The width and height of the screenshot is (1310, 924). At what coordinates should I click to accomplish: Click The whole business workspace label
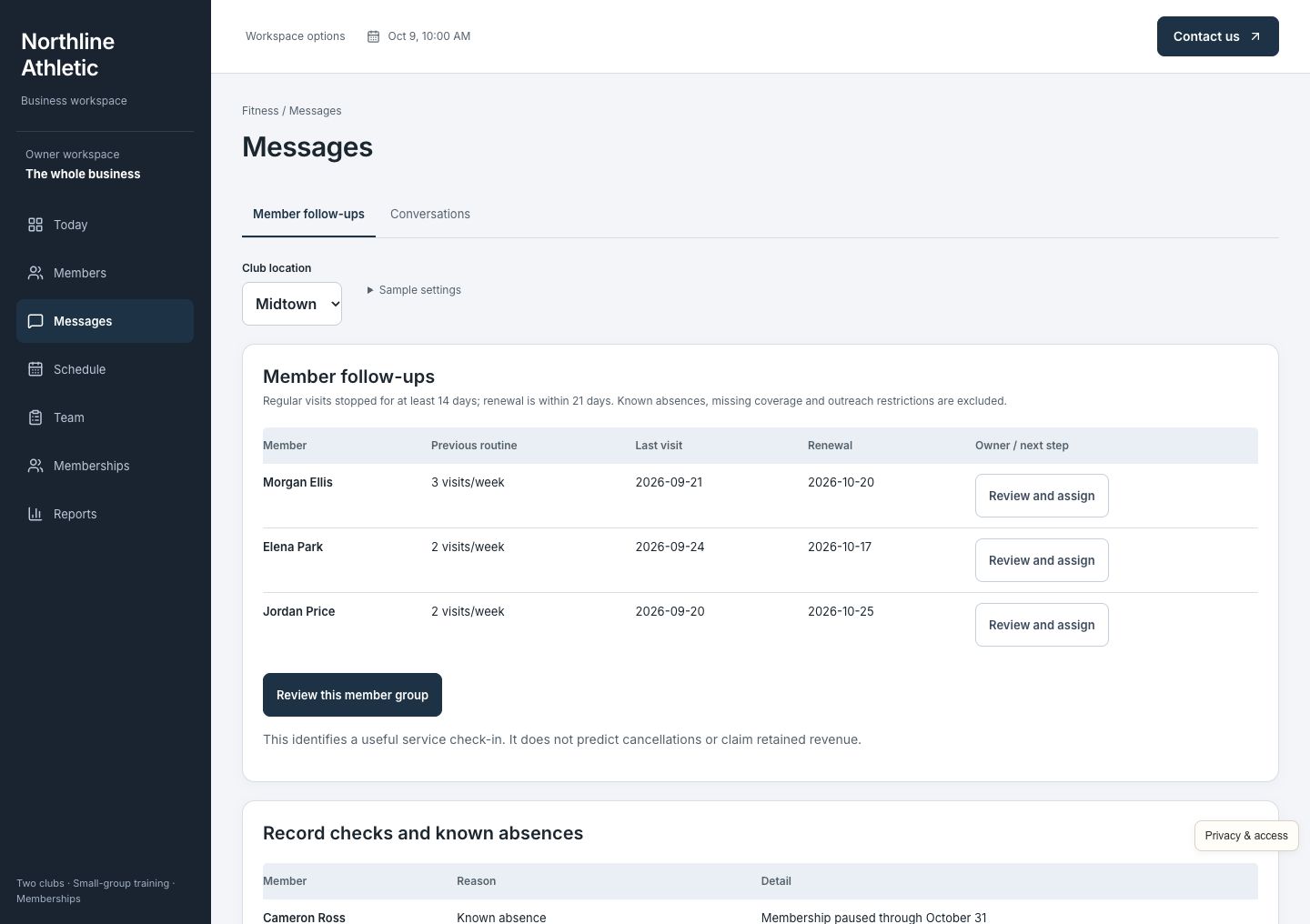(83, 175)
